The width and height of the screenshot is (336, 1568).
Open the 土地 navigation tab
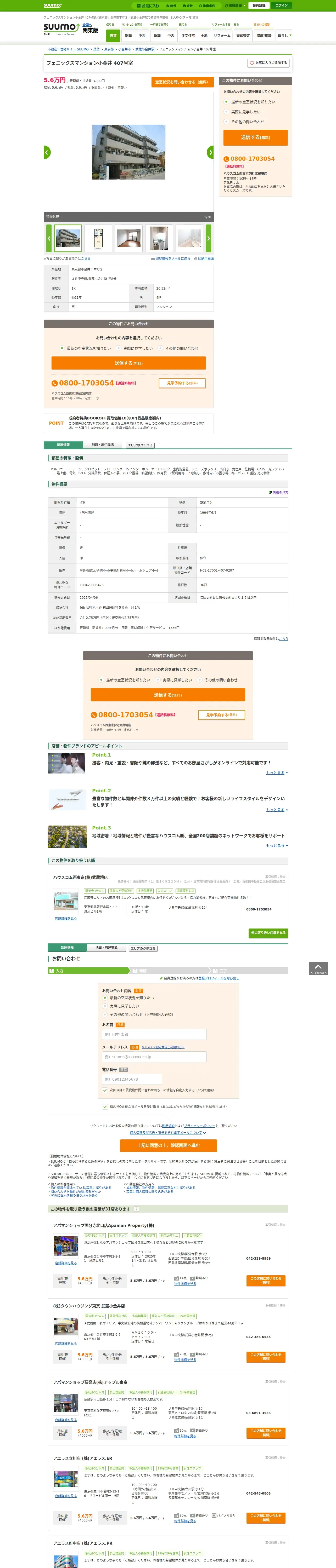point(204,36)
